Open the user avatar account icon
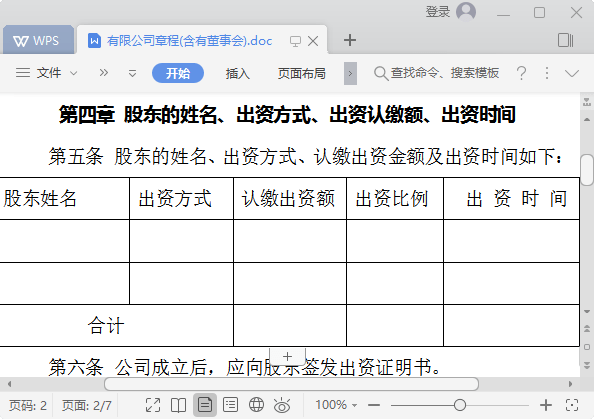 click(466, 11)
